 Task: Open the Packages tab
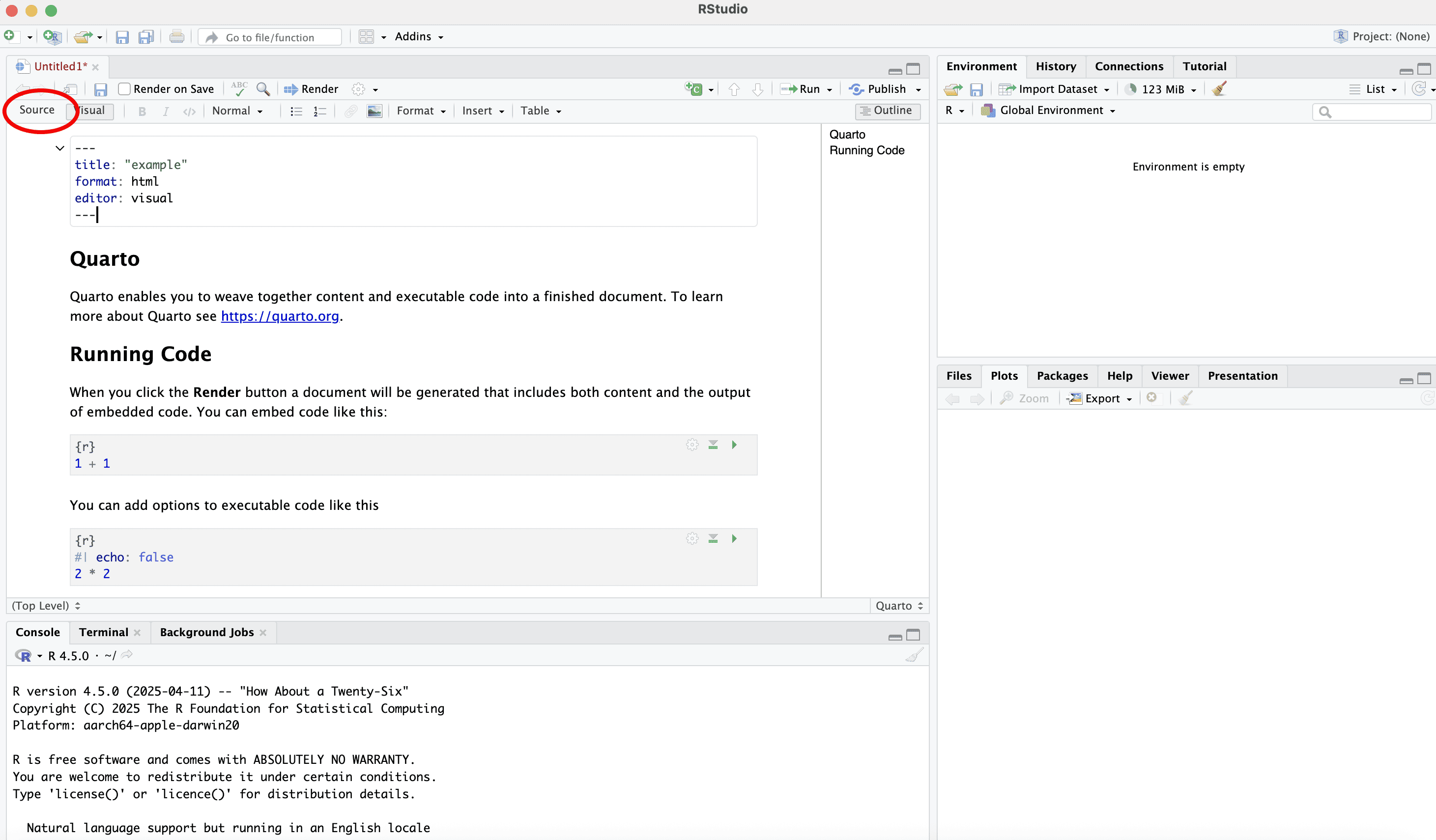click(x=1062, y=376)
